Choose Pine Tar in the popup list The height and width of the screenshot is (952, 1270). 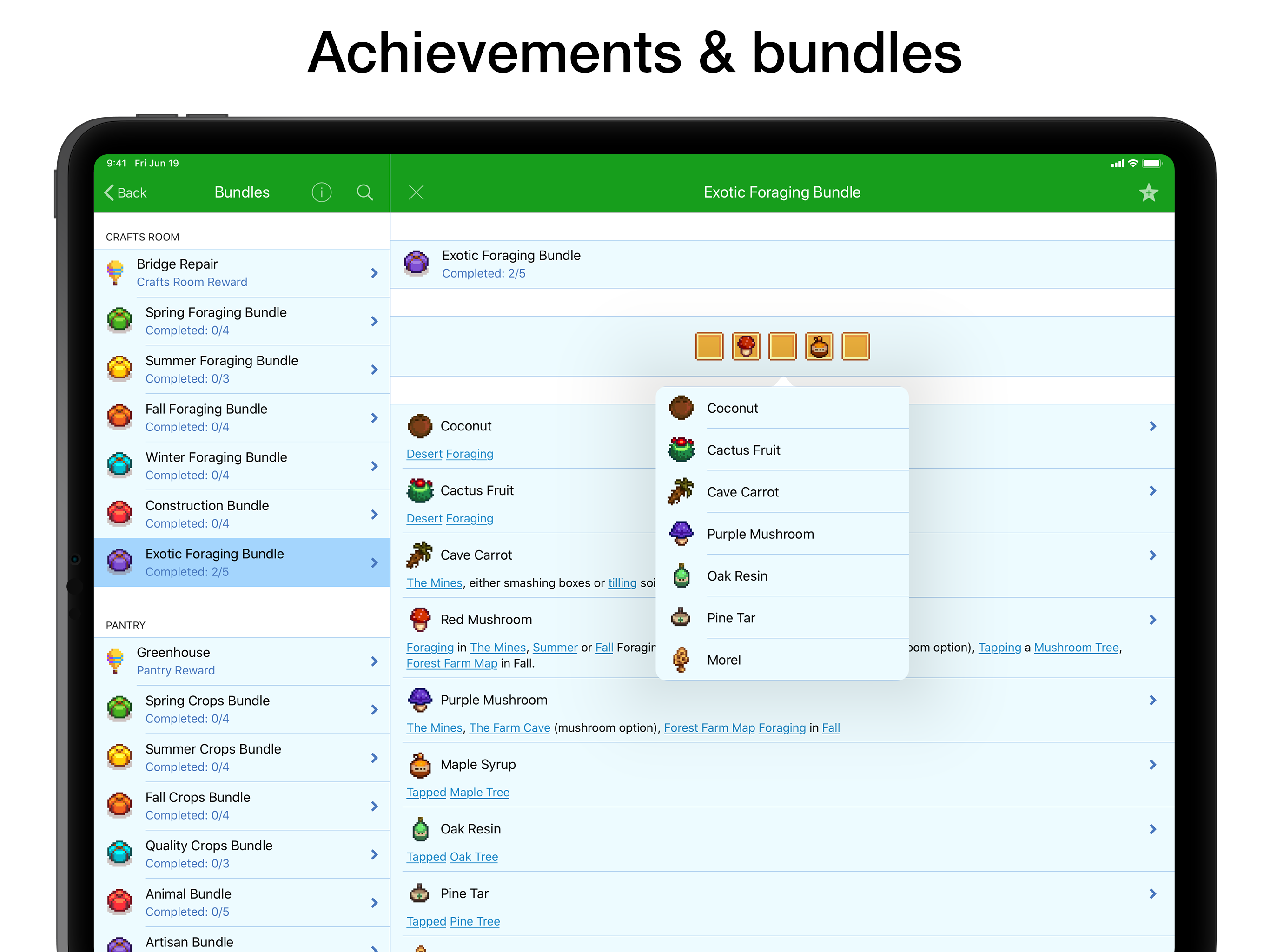782,618
